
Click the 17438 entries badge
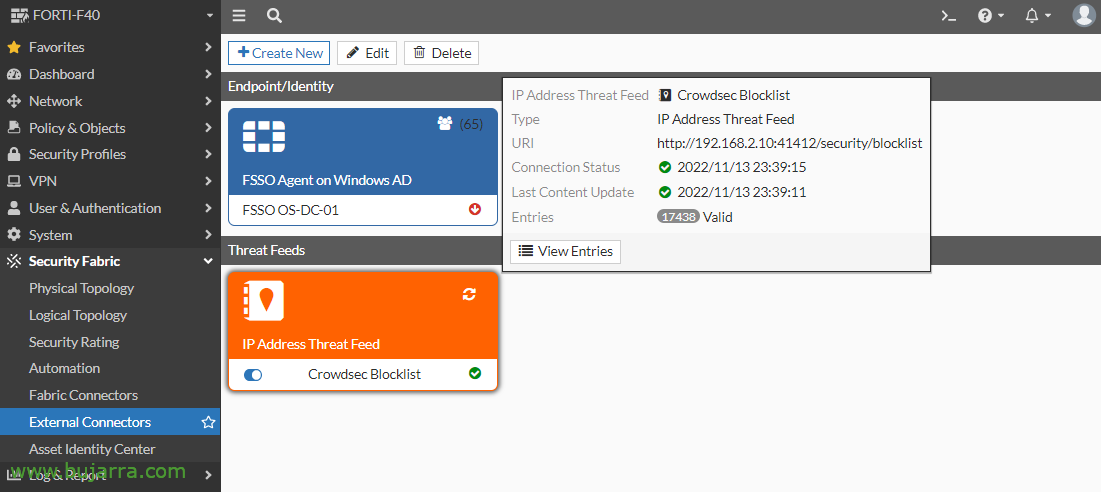point(678,217)
